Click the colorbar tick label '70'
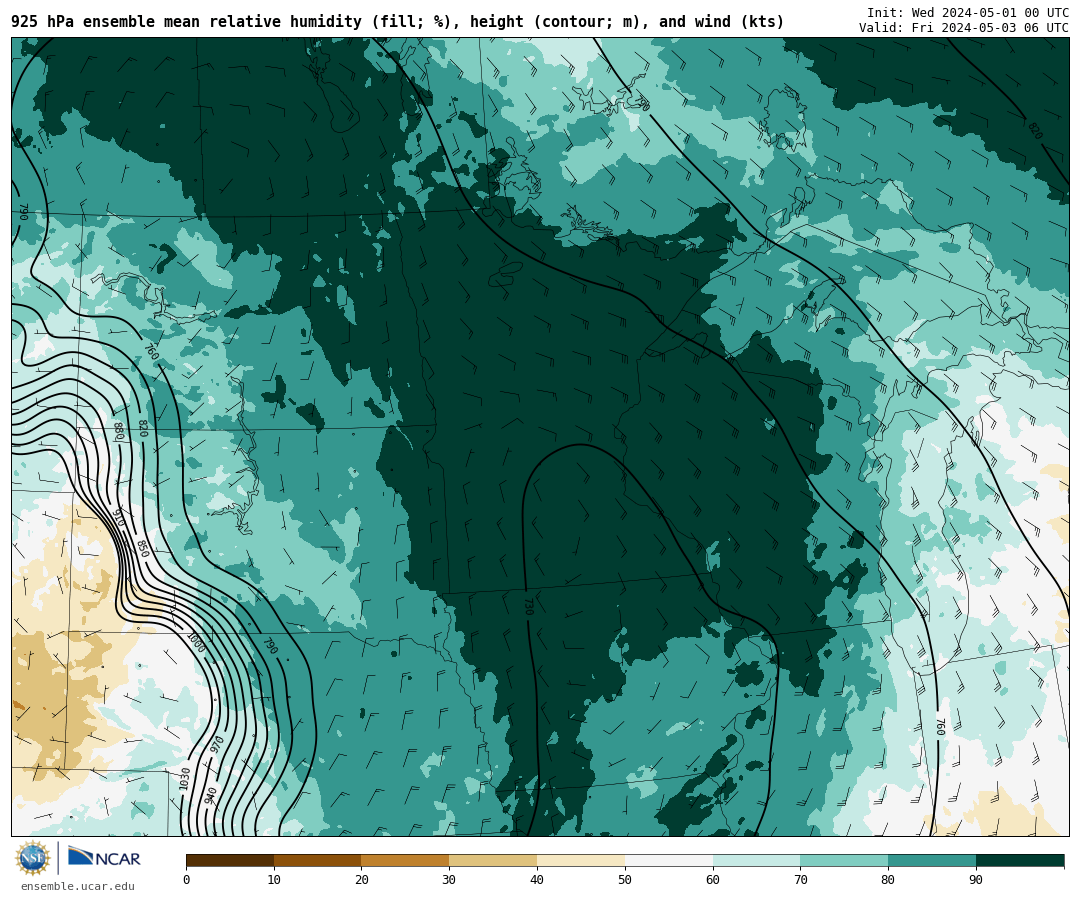The image size is (1080, 899). (x=800, y=880)
